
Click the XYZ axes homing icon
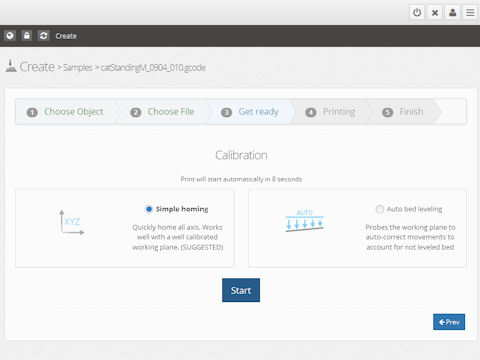click(x=71, y=222)
